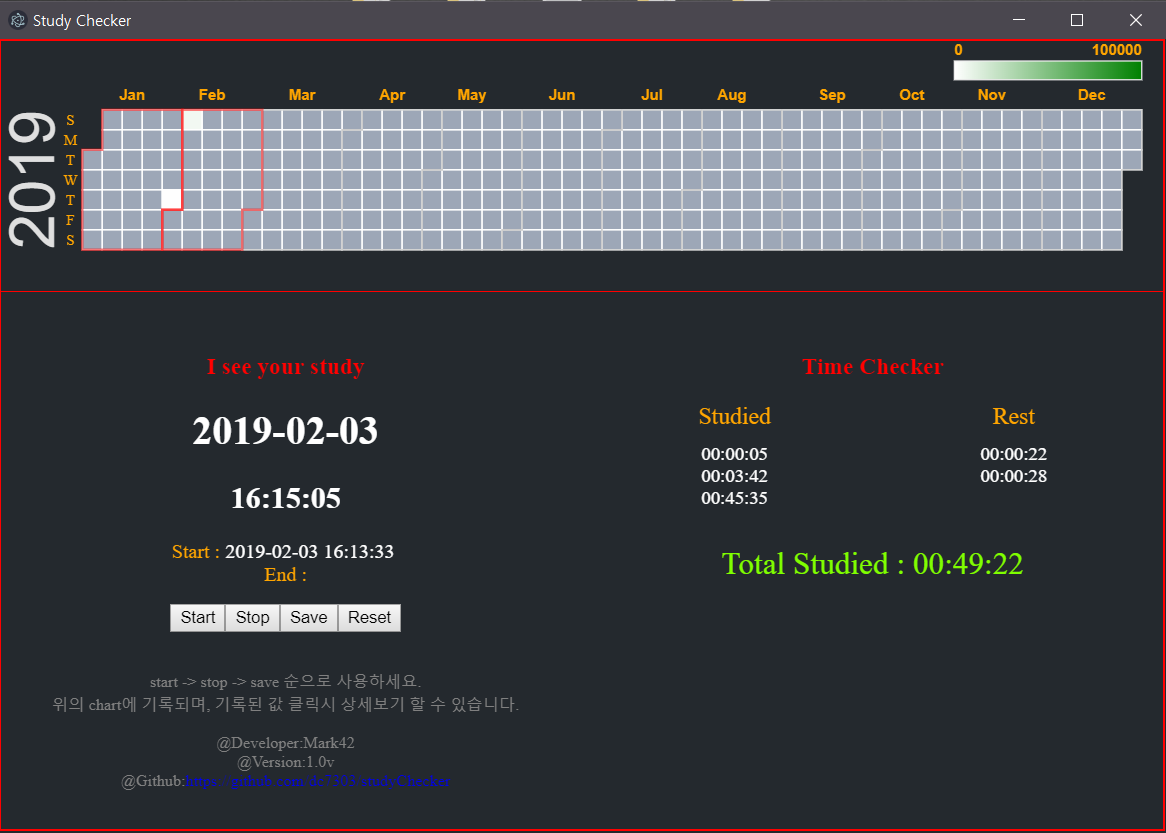Click the start timestamp 2019-02-03 16:13:33
This screenshot has height=833, width=1166.
[x=309, y=552]
